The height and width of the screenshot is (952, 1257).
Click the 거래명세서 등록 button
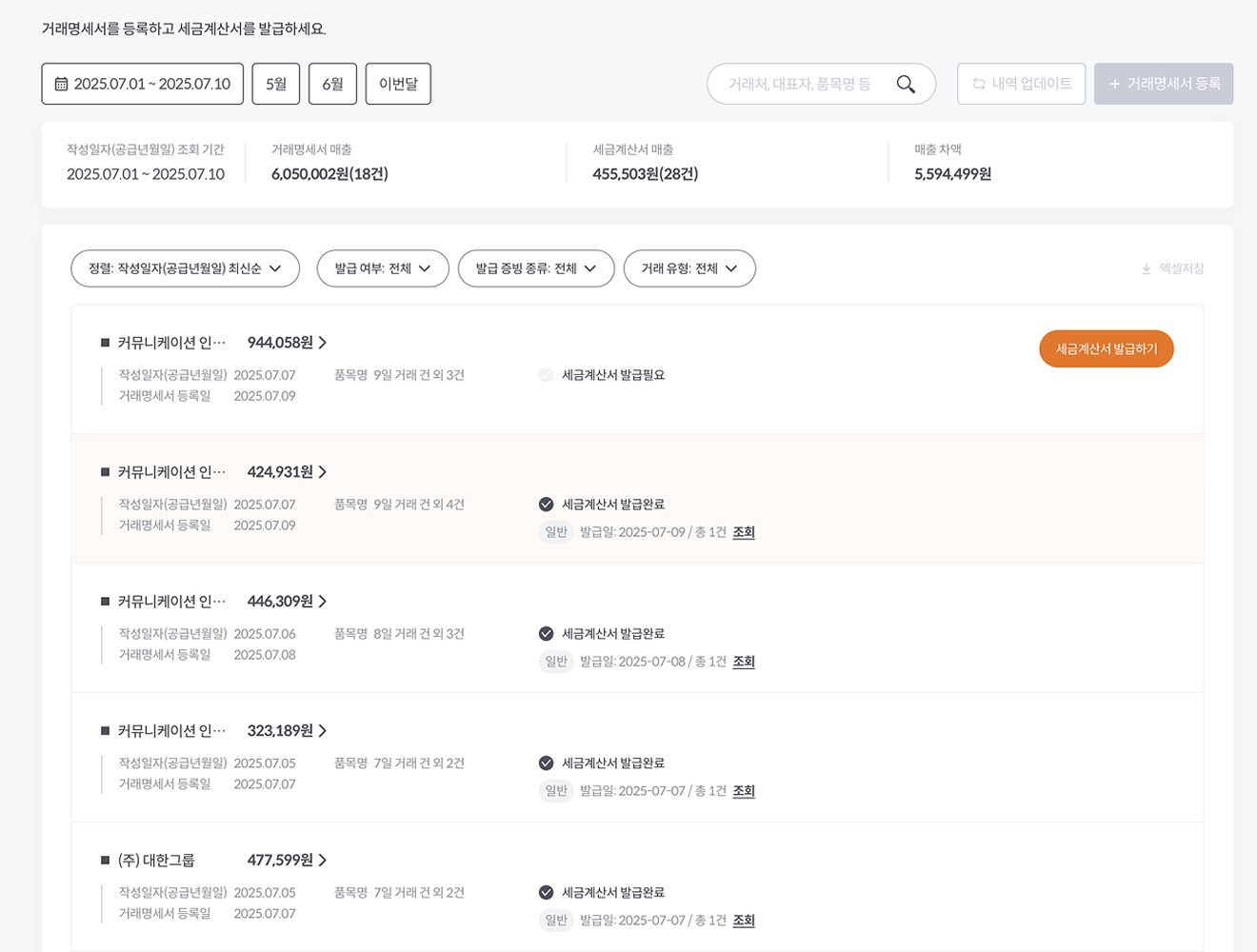tap(1164, 84)
